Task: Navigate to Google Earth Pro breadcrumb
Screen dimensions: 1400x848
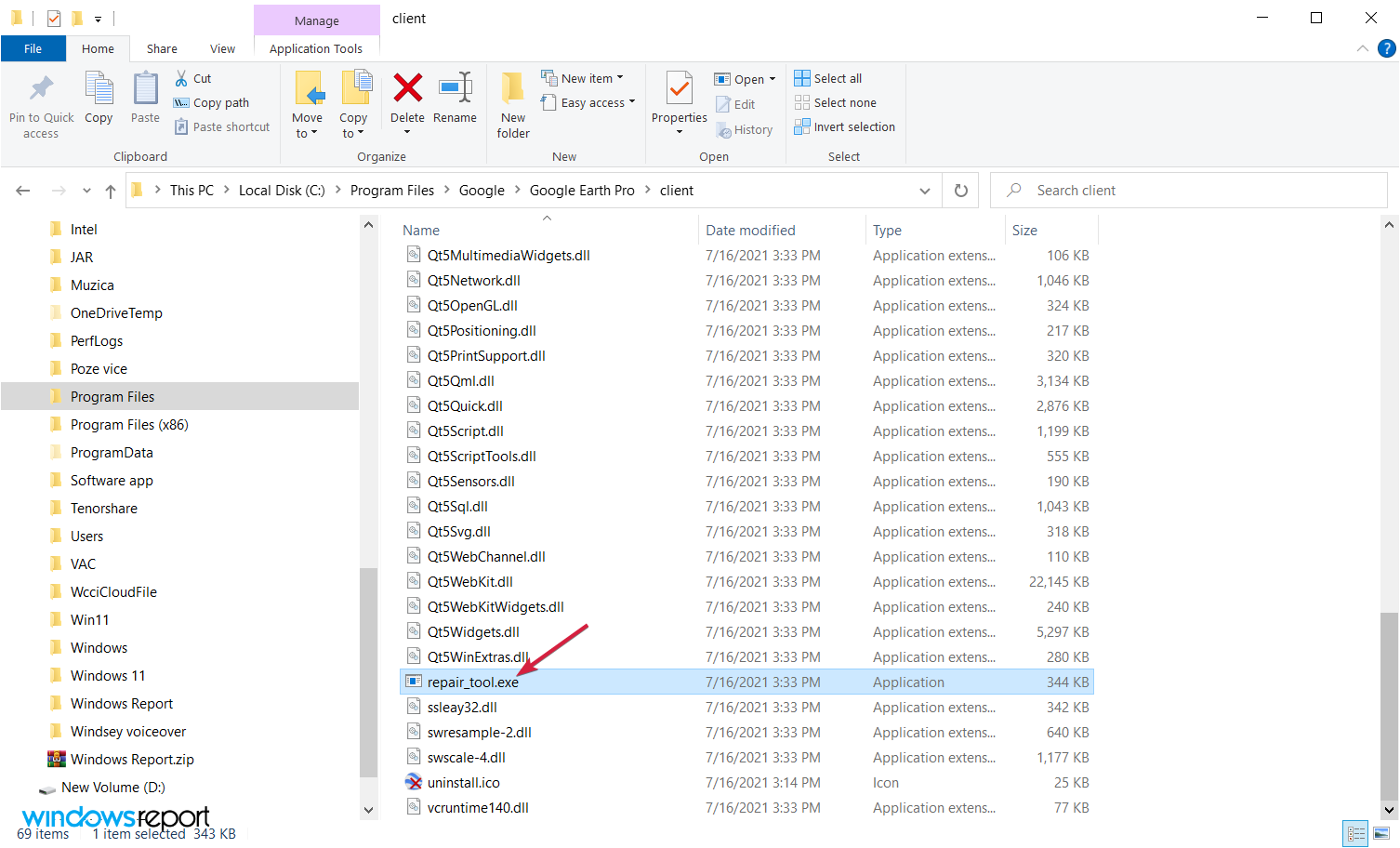Action: (x=582, y=191)
